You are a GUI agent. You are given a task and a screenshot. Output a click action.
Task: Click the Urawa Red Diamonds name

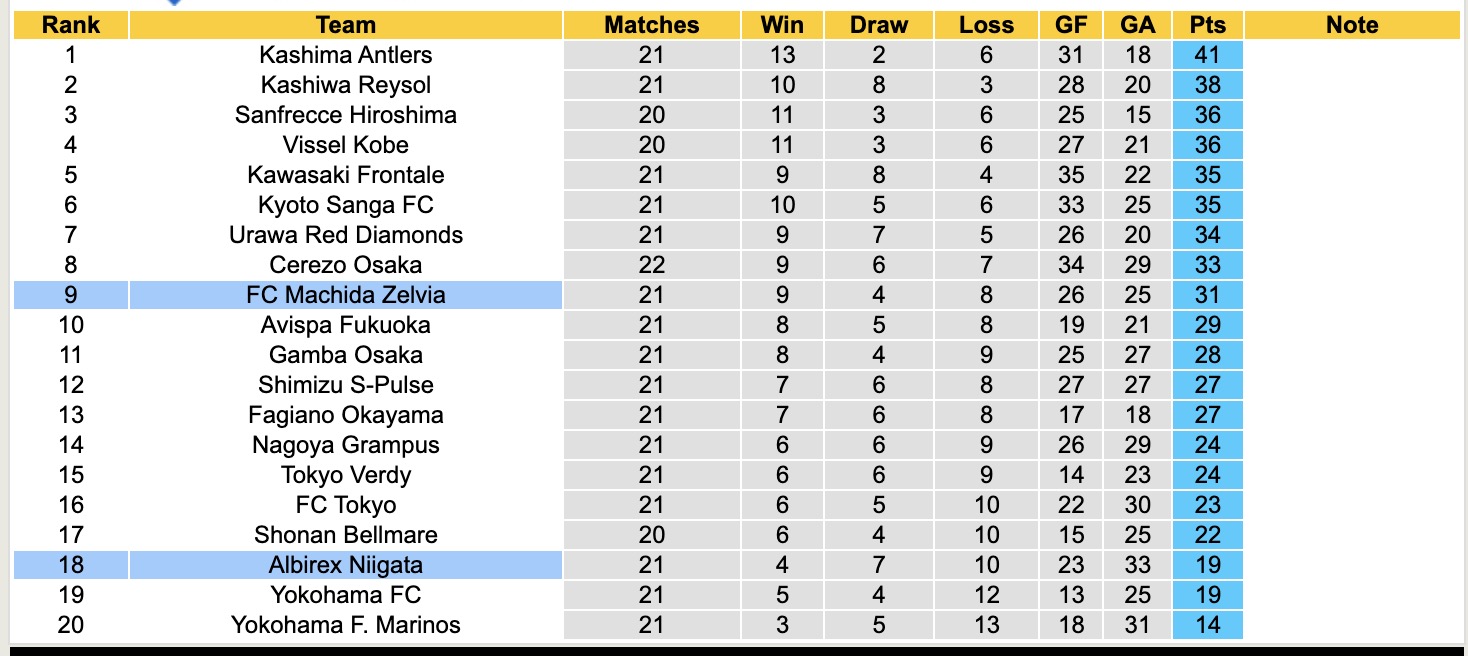point(345,235)
